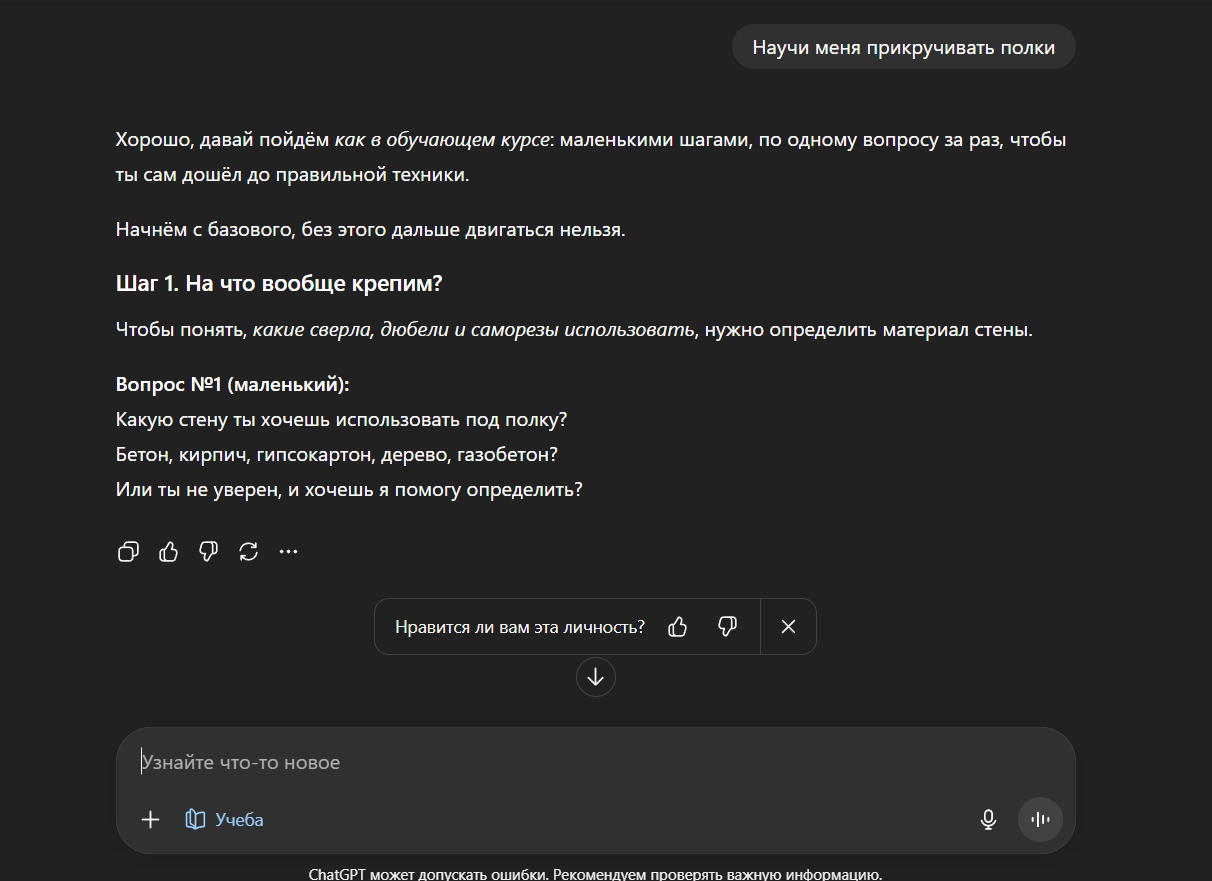
Task: Toggle the "Учеба" study mode chip
Action: [x=225, y=820]
